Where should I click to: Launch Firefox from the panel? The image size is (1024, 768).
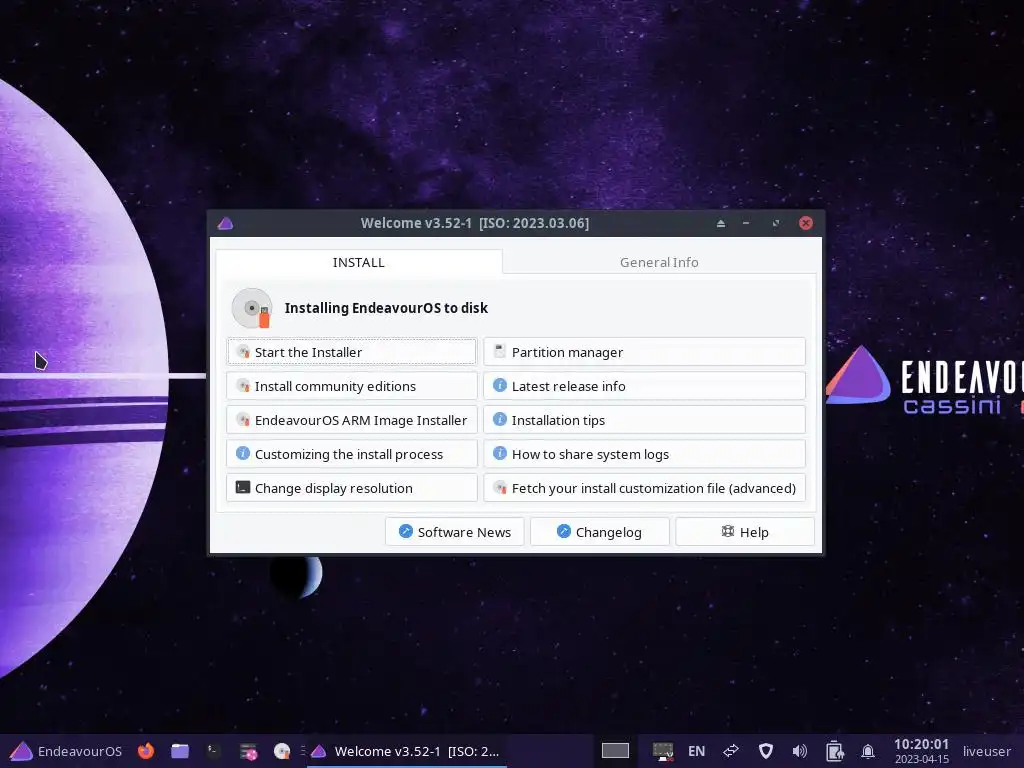tap(146, 751)
